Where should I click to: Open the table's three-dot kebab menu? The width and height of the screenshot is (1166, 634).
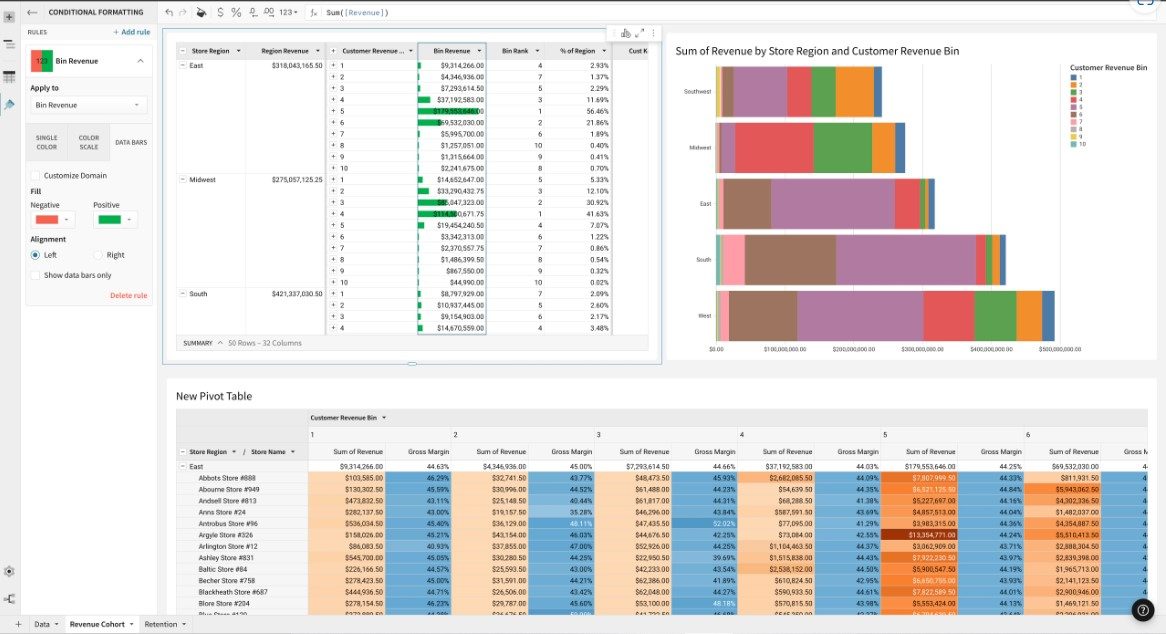pos(654,33)
